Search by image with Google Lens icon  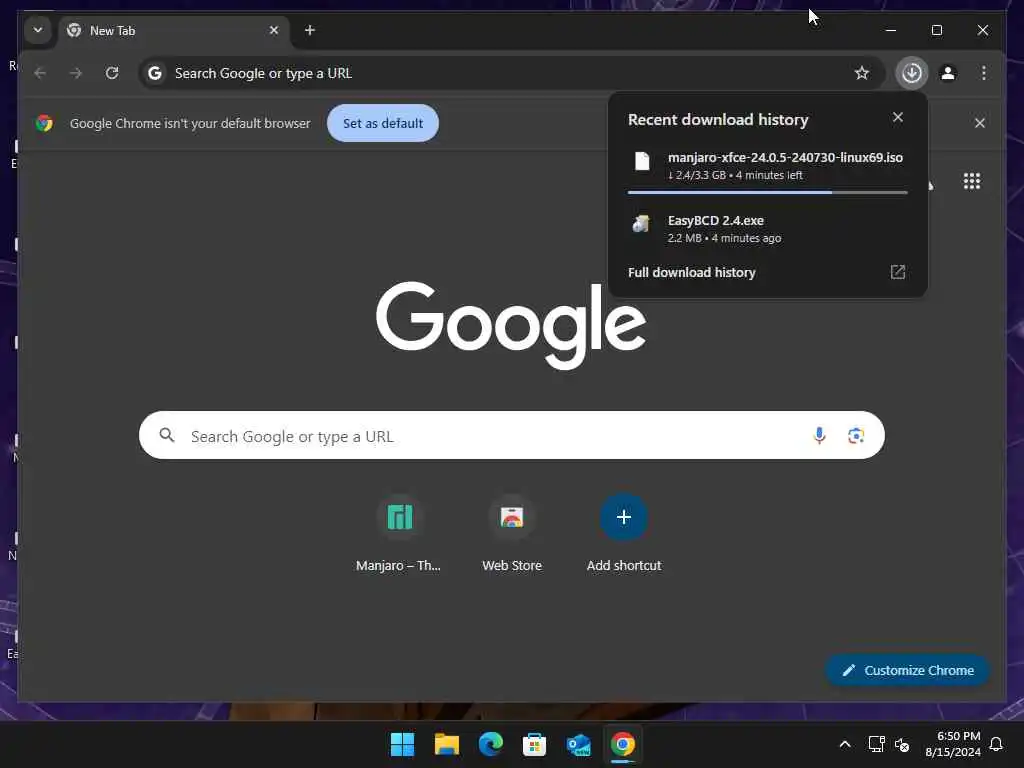[856, 435]
